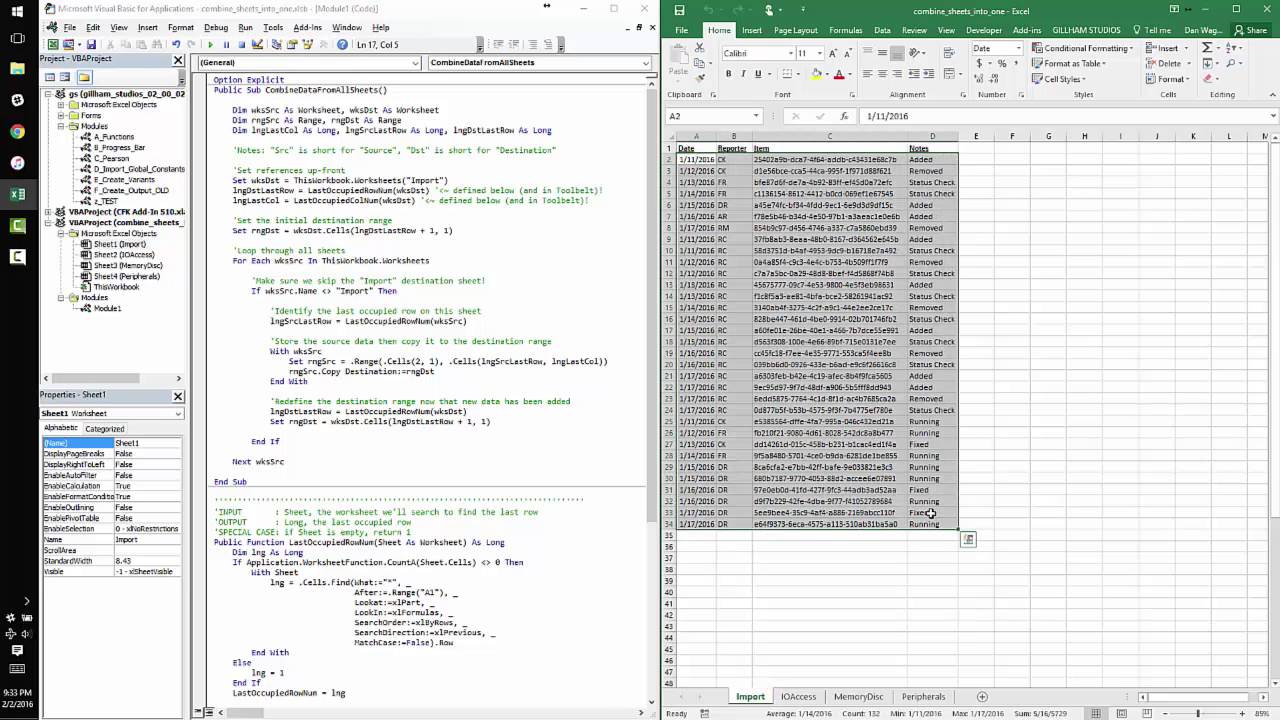Expand the Forms folder in Project Explorer
This screenshot has width=1280, height=720.
point(61,116)
